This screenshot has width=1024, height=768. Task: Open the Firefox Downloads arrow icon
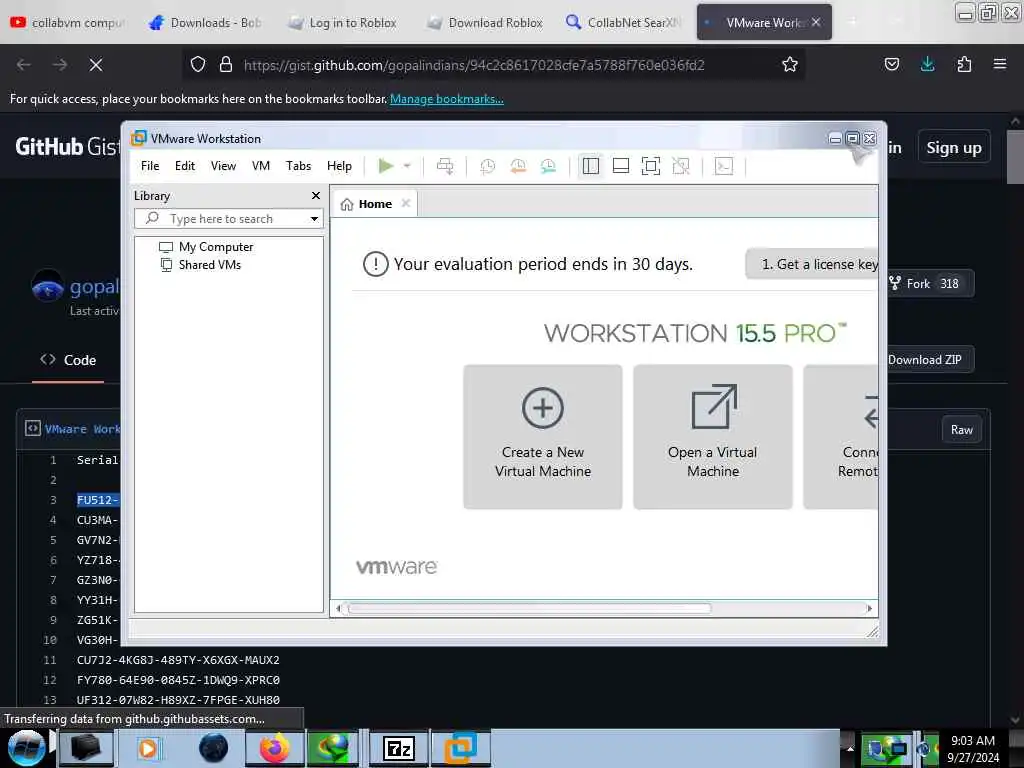[927, 65]
